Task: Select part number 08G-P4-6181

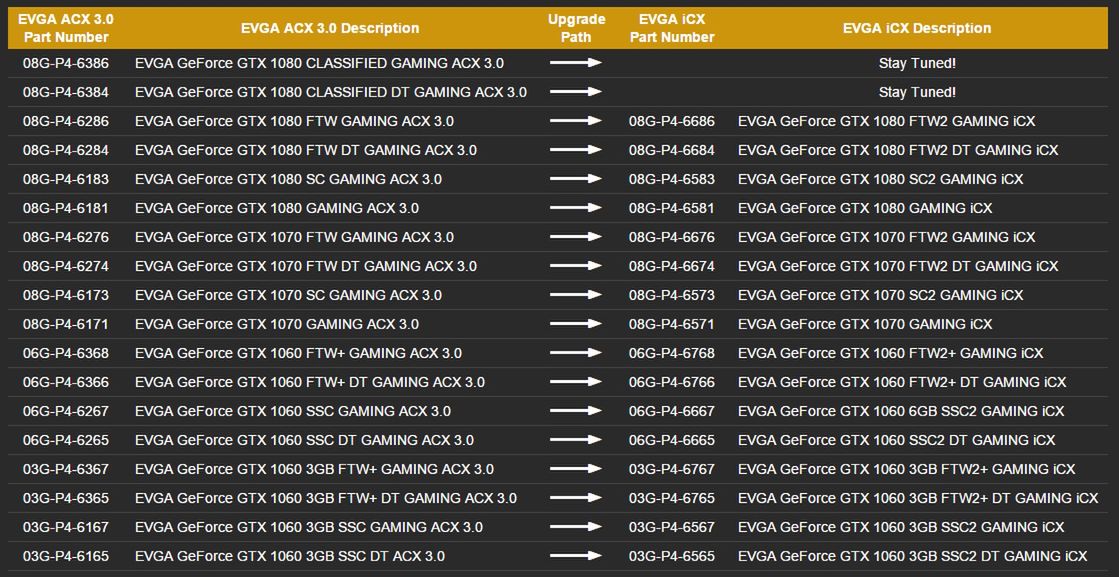Action: coord(66,208)
